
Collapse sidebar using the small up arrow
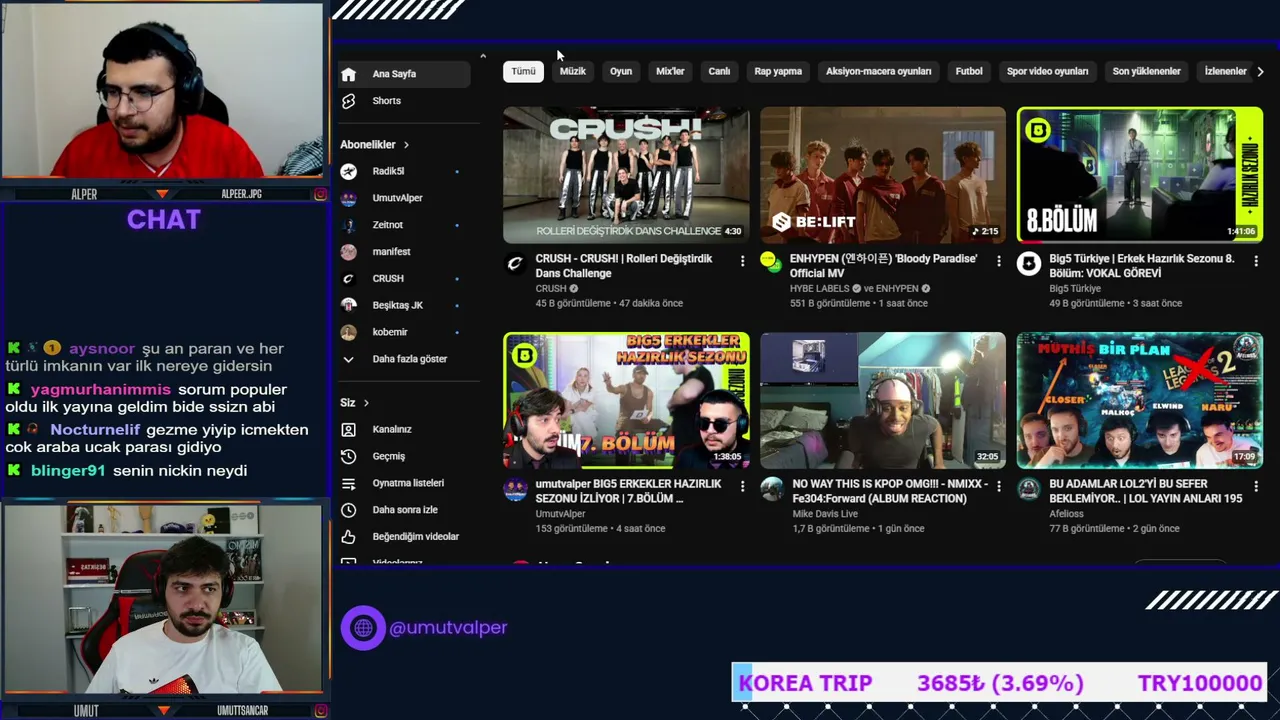[483, 56]
